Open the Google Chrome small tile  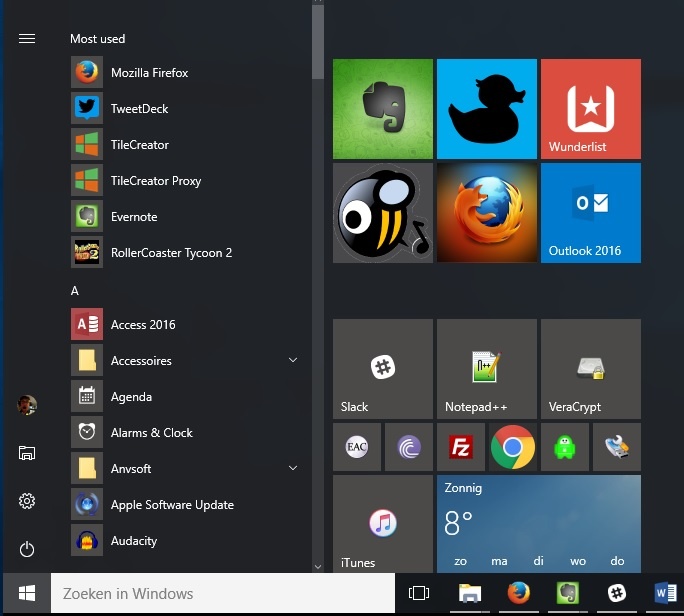[513, 447]
